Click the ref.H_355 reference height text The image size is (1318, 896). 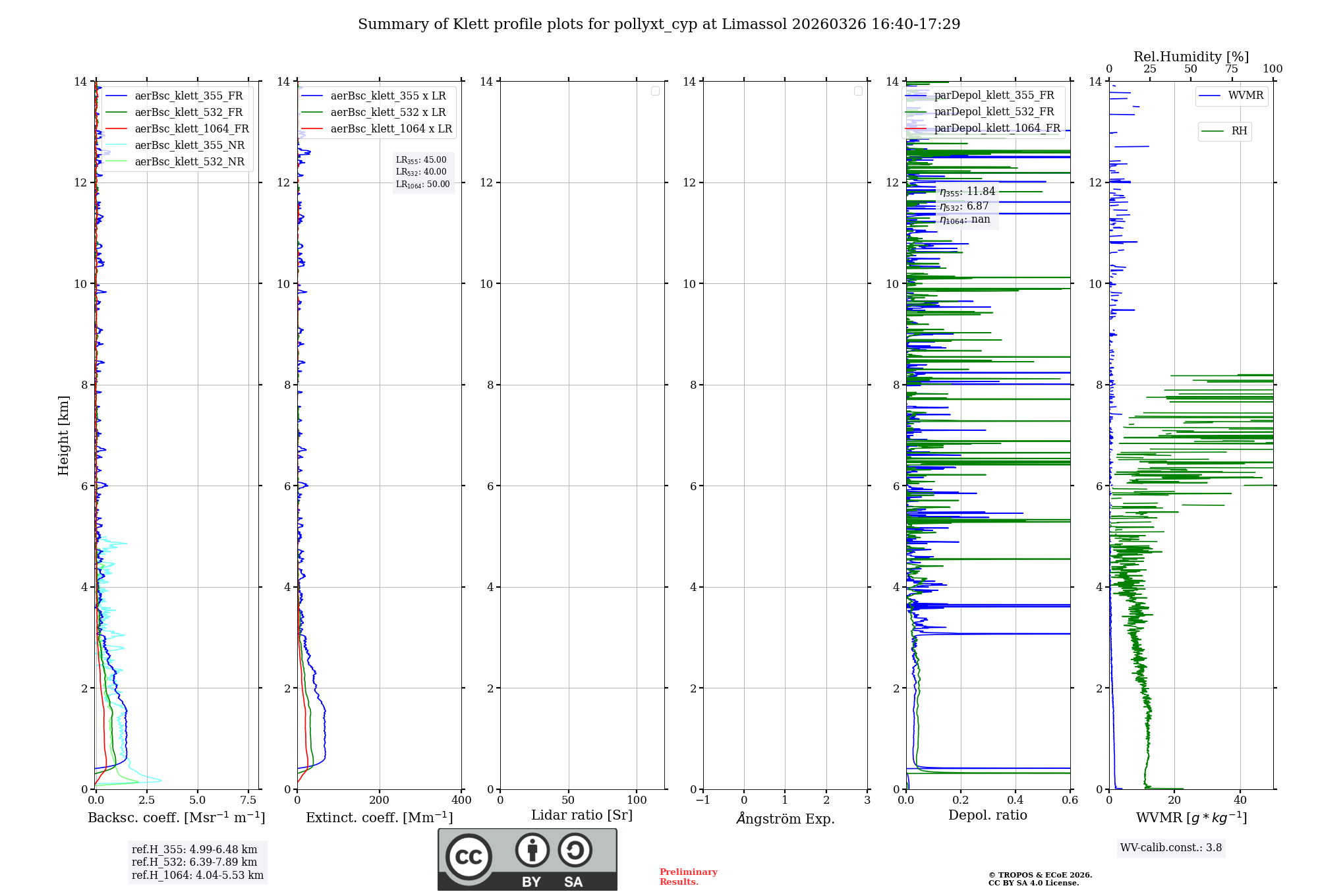(x=194, y=850)
